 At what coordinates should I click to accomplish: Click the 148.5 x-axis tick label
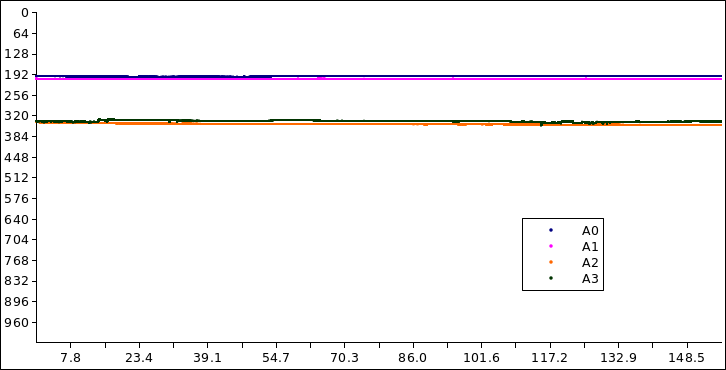pos(688,359)
